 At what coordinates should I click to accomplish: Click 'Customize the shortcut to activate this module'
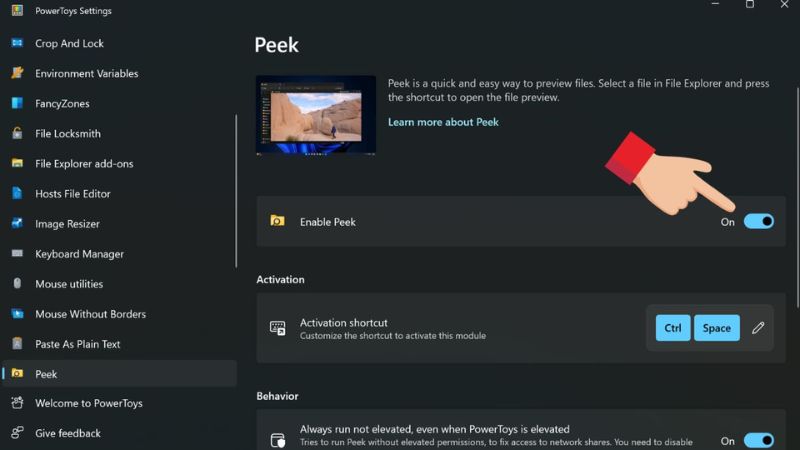point(393,336)
